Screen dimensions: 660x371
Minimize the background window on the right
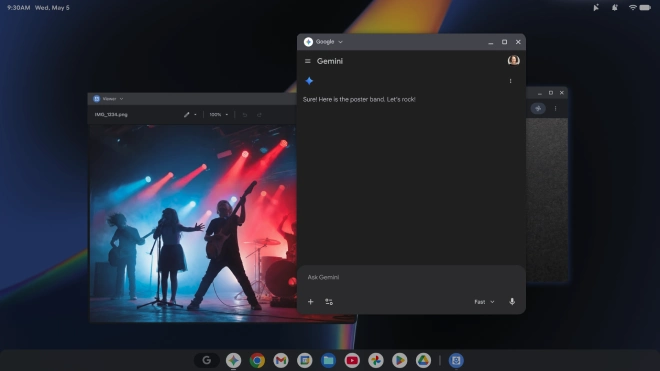540,93
